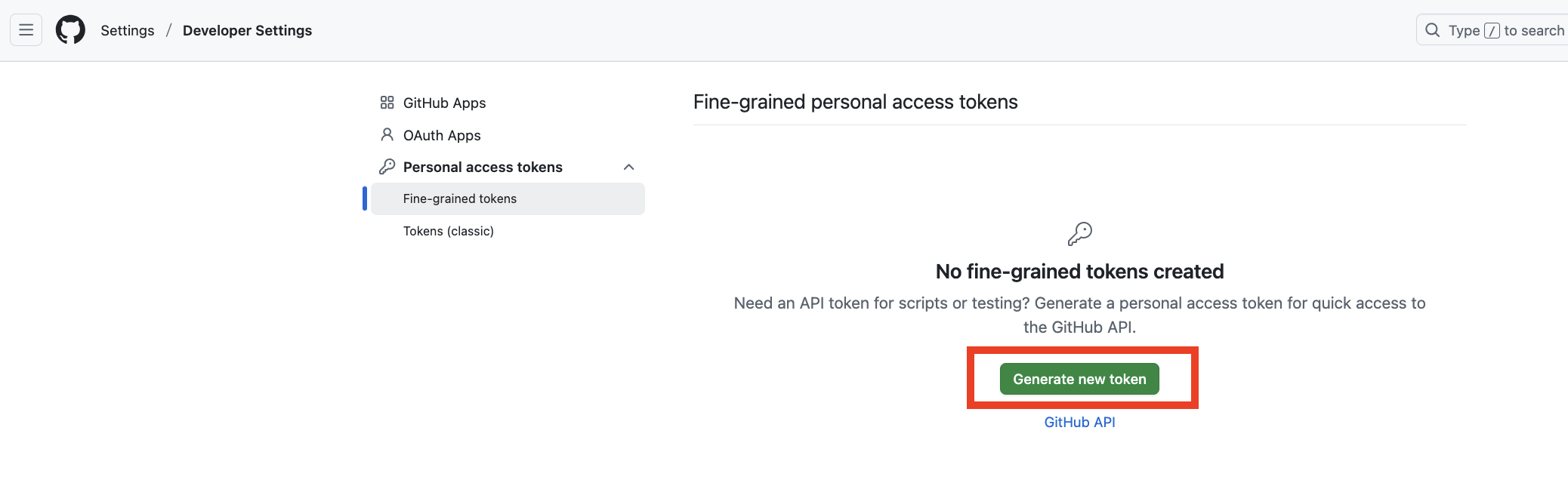Click the Fine-grained personal access tokens title
This screenshot has height=492, width=1568.
click(856, 102)
